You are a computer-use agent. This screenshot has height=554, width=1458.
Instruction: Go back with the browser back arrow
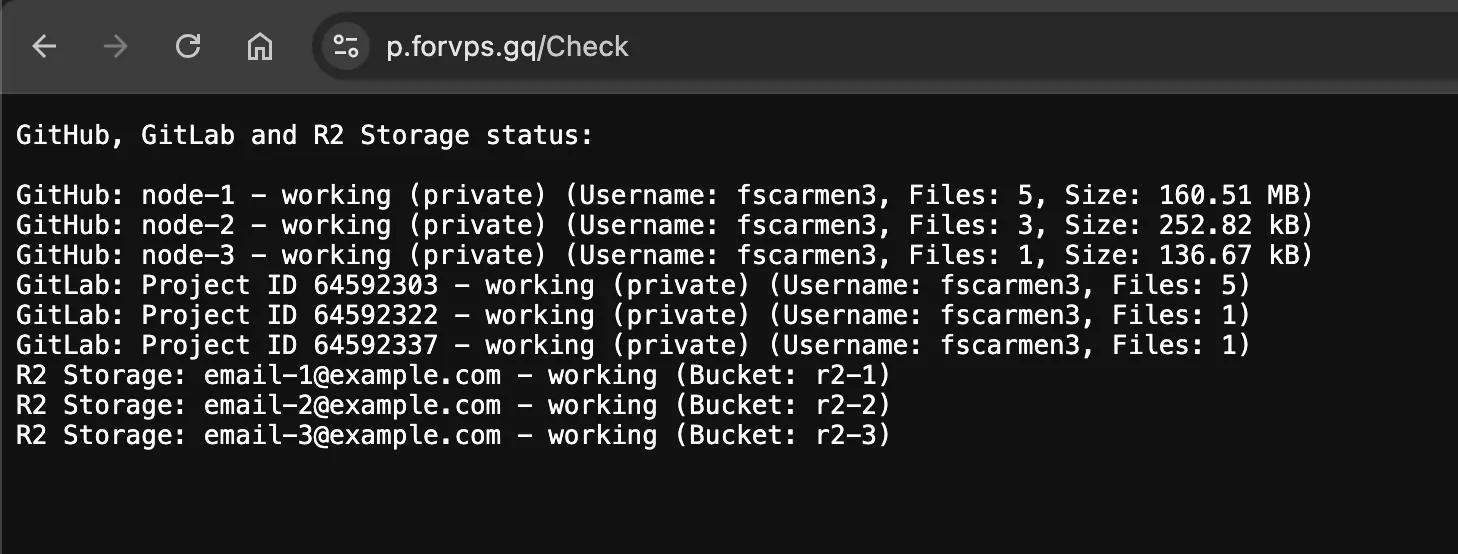(x=44, y=46)
